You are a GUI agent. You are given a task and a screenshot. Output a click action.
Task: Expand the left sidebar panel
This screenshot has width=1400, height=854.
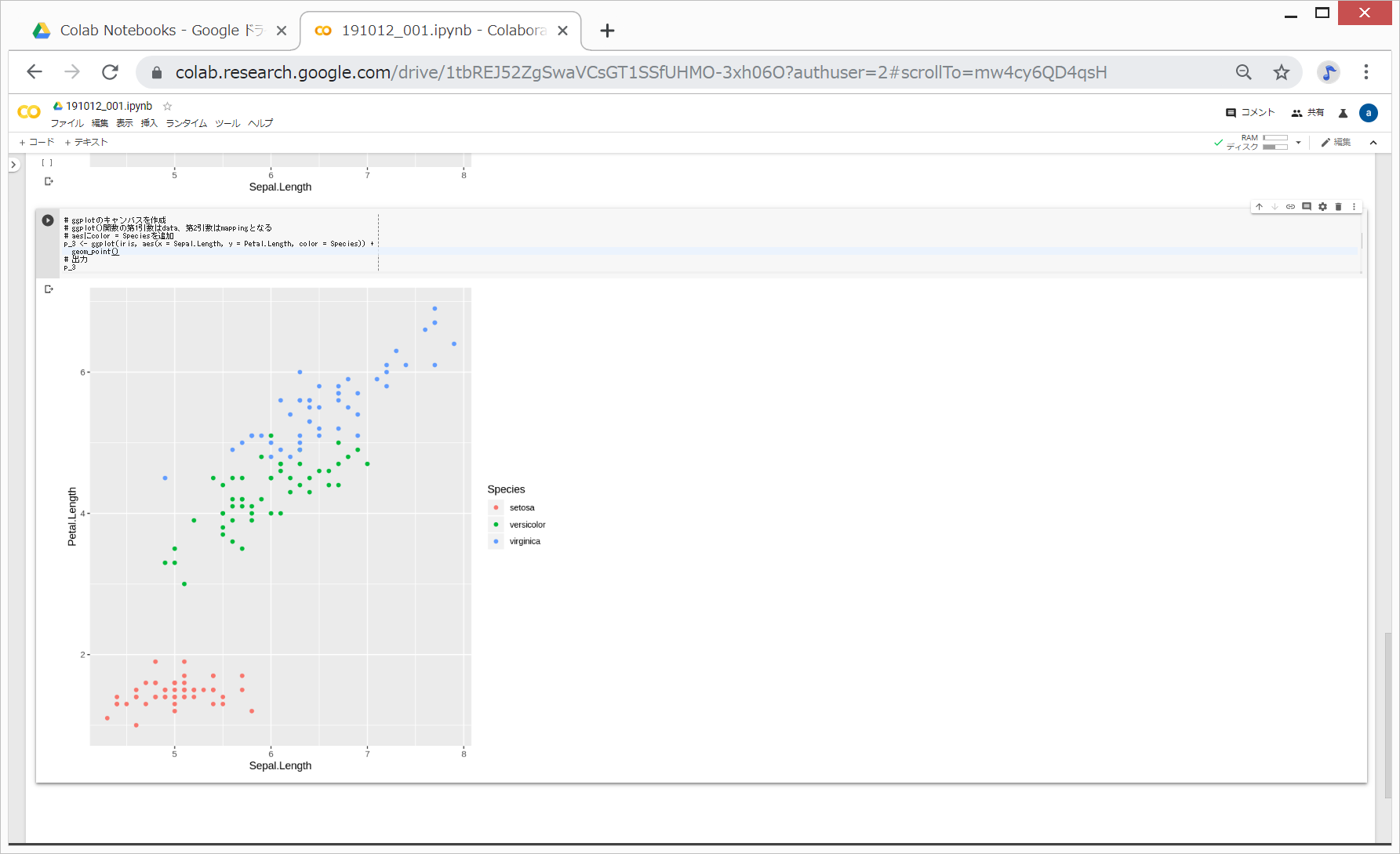coord(13,165)
